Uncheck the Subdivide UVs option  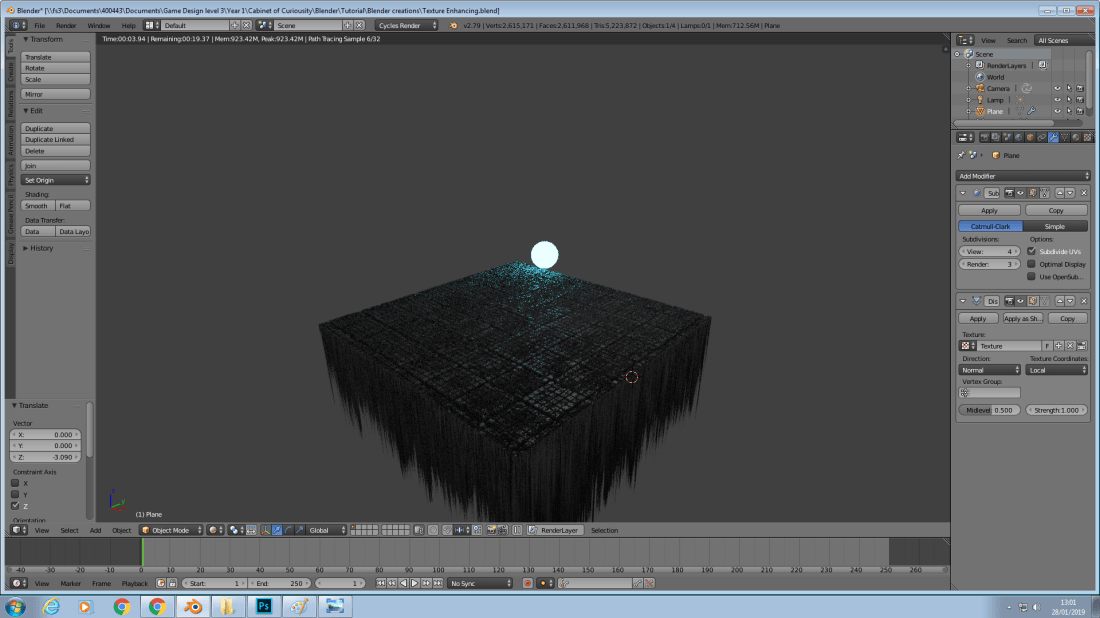click(x=1032, y=251)
